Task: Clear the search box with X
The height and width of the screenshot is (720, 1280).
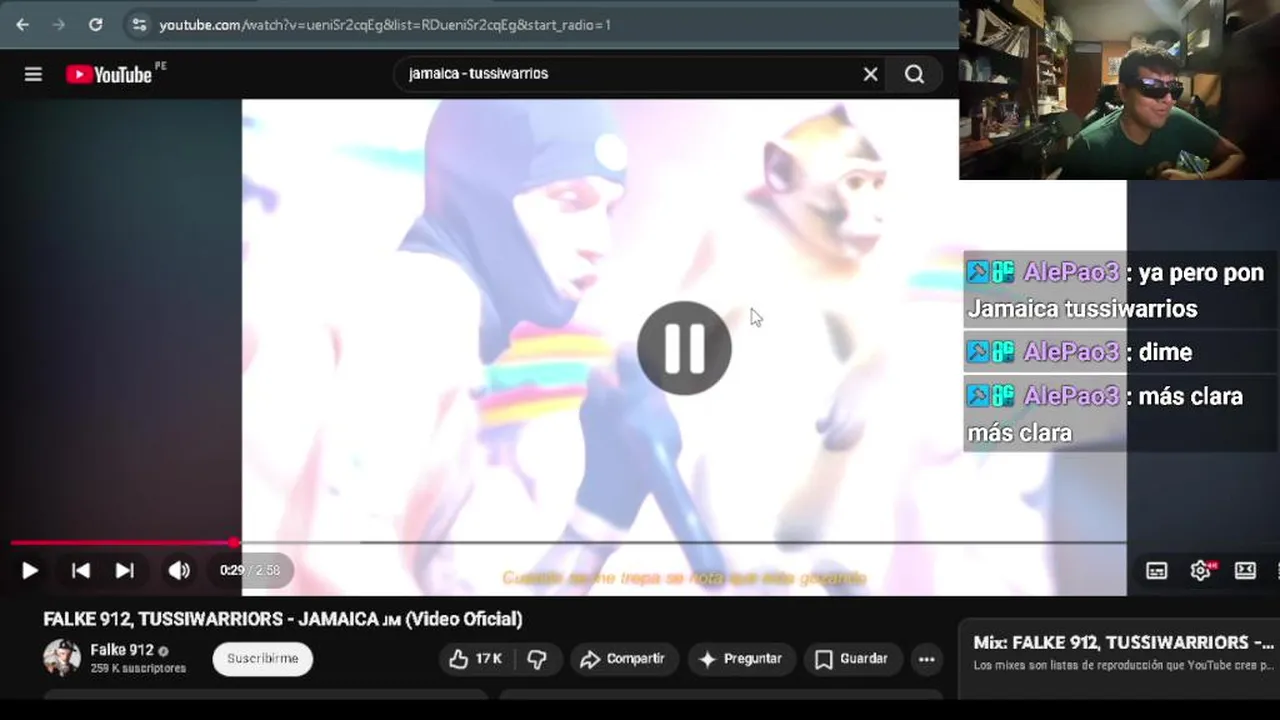Action: click(x=870, y=74)
